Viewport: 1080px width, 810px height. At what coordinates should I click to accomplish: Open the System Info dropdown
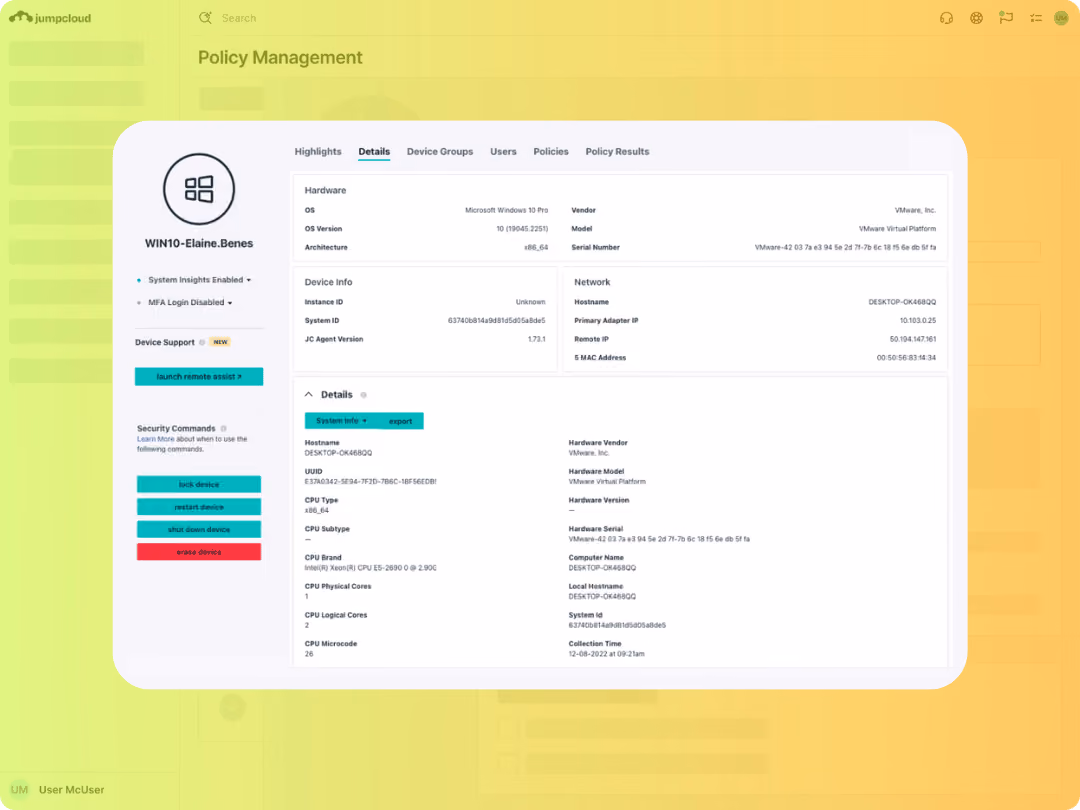341,421
